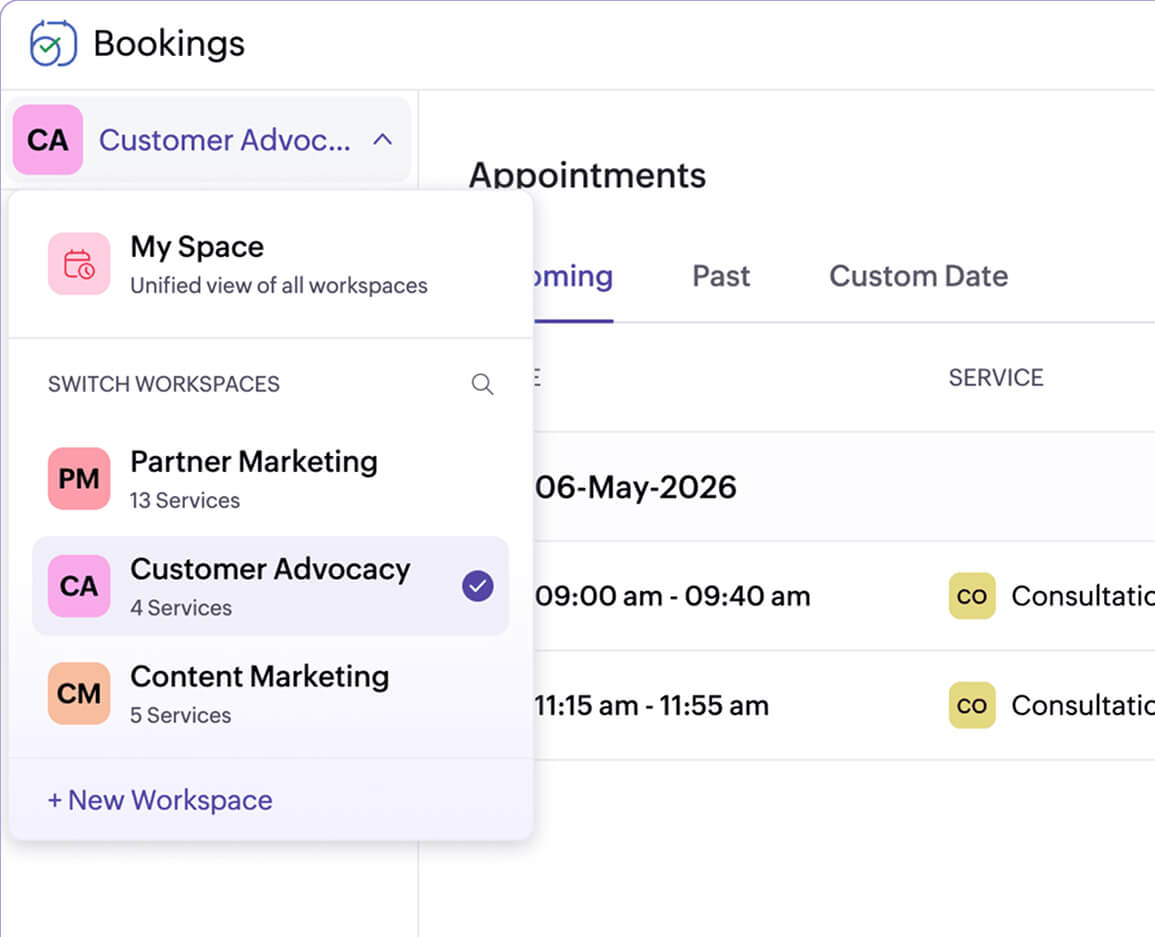Search workspaces with the magnifier icon
This screenshot has width=1155, height=937.
482,384
